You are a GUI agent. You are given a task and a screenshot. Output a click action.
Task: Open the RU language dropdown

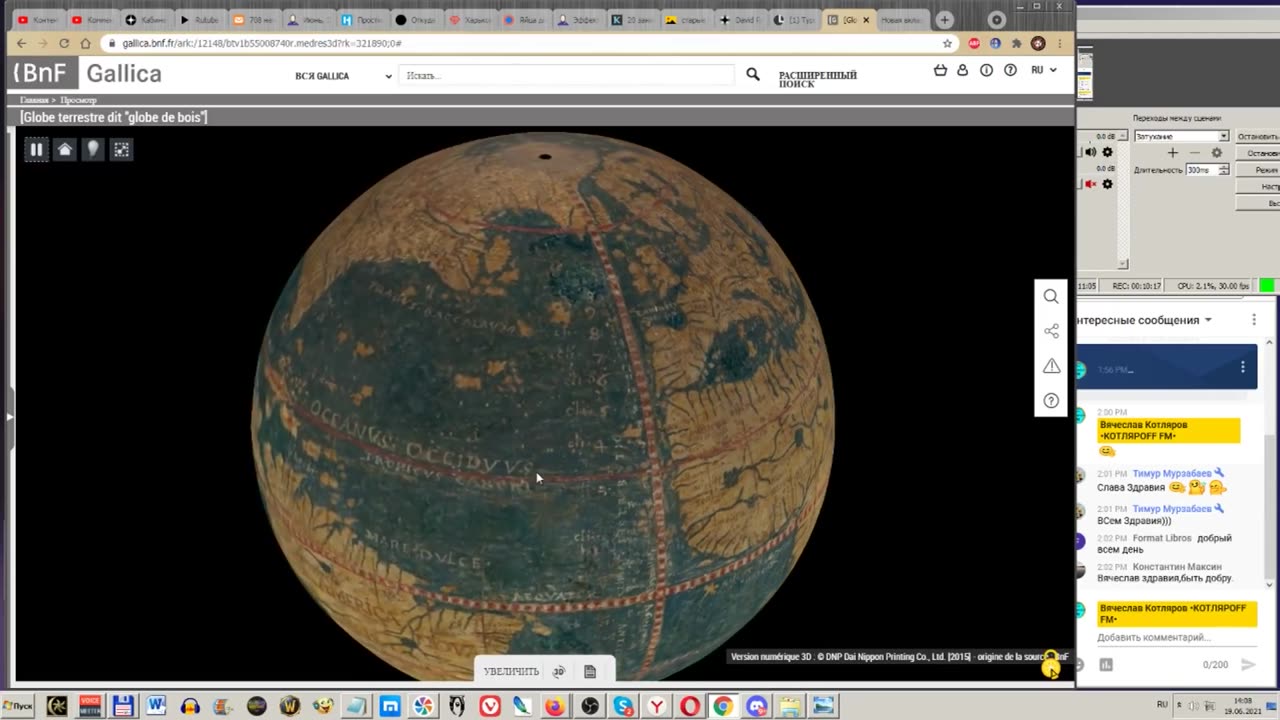coord(1043,70)
